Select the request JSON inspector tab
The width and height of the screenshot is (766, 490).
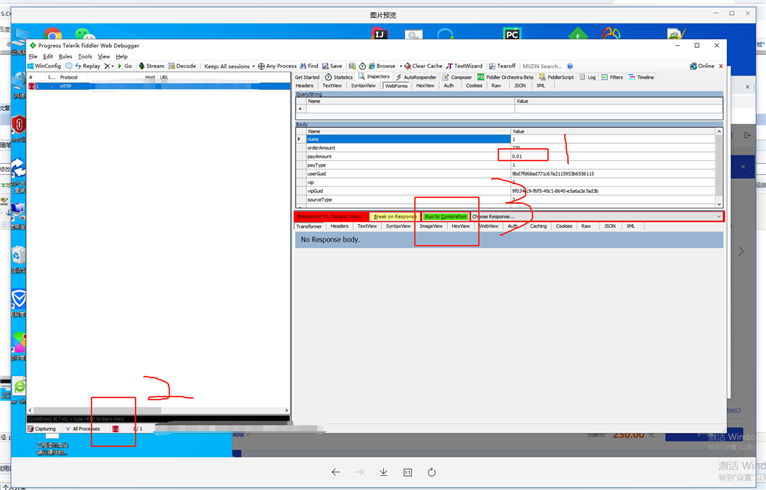520,85
